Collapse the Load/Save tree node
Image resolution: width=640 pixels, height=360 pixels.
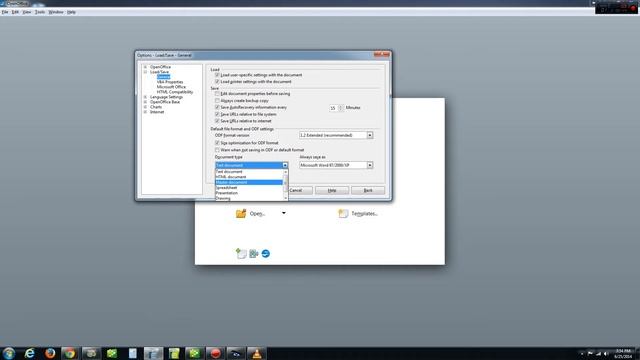145,72
